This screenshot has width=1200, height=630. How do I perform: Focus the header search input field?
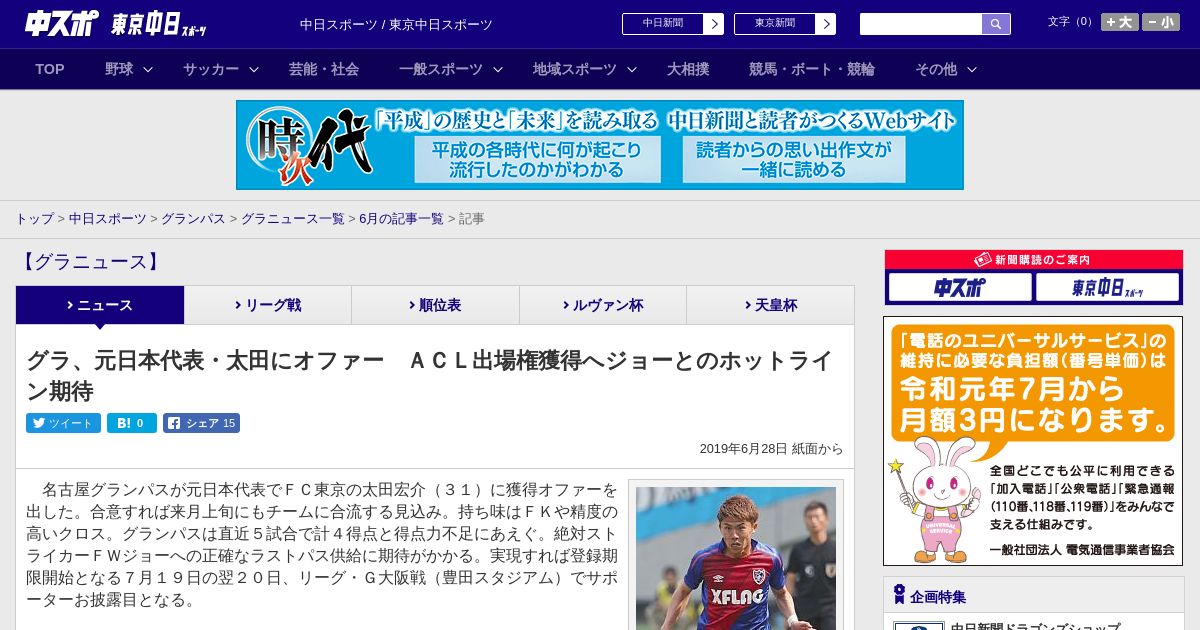921,24
